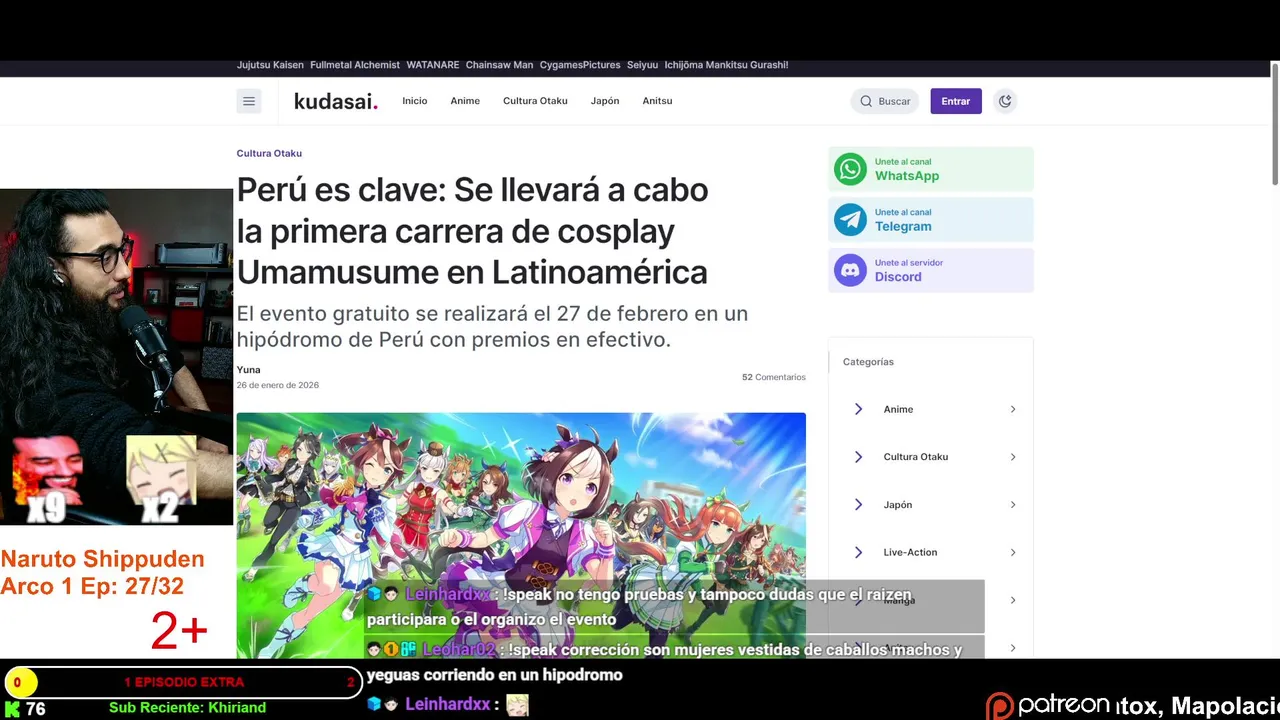Open the Fullmetal Alchemist tag link

tap(355, 65)
